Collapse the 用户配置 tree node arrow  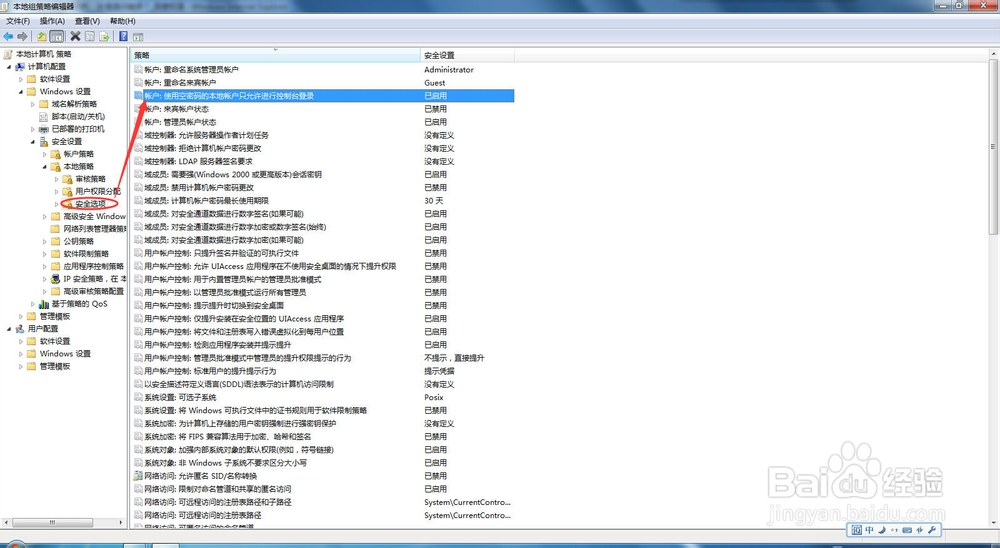(x=9, y=329)
